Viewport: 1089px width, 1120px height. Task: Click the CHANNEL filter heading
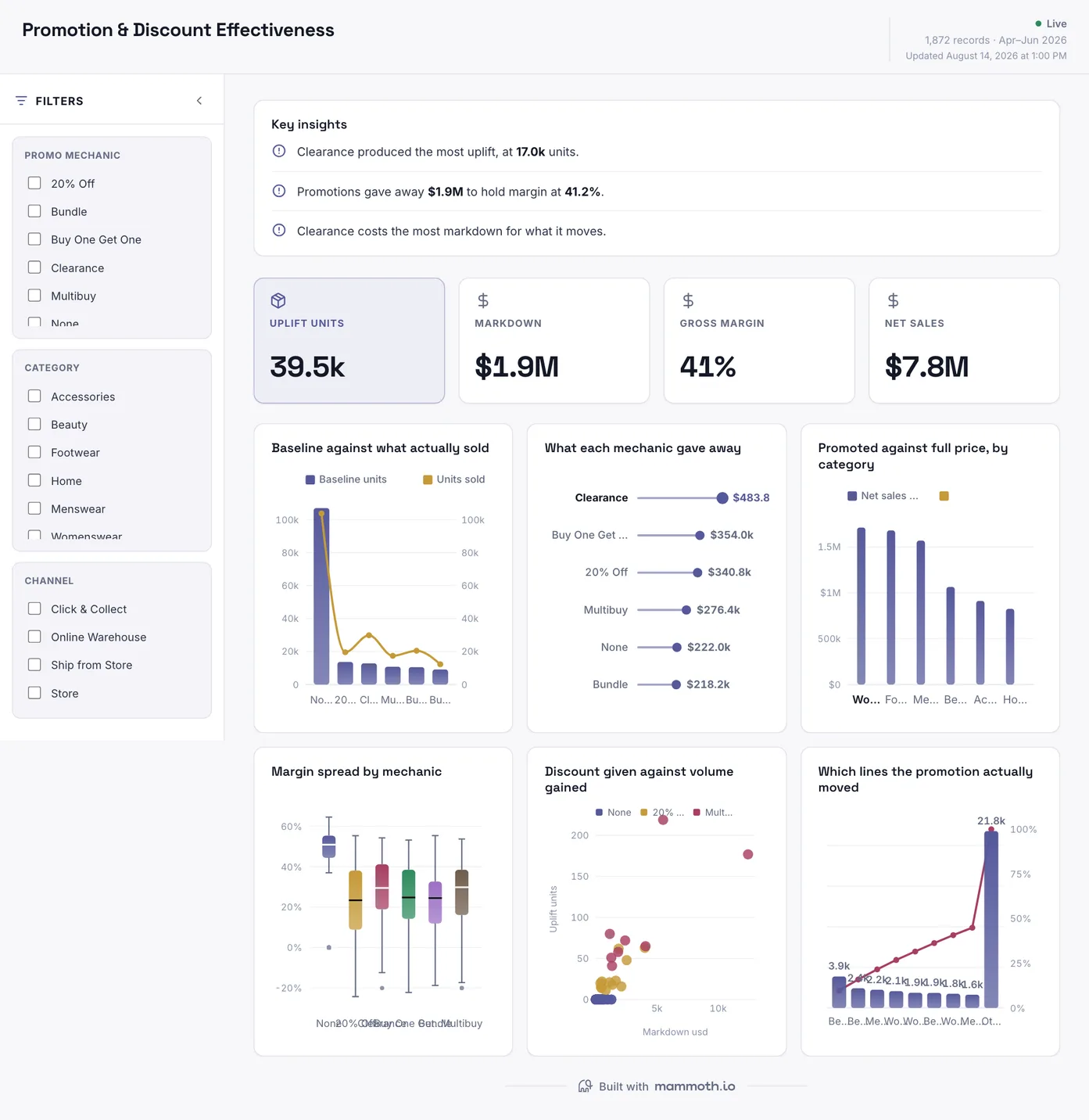coord(49,580)
